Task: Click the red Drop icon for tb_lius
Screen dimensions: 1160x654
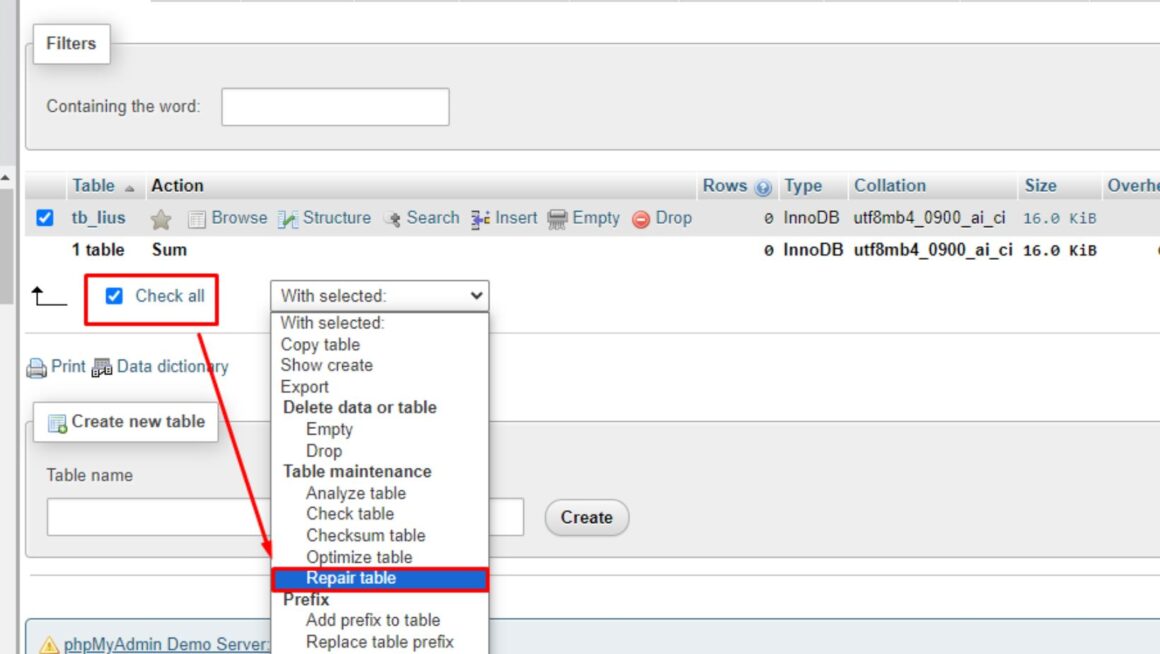Action: [x=641, y=219]
